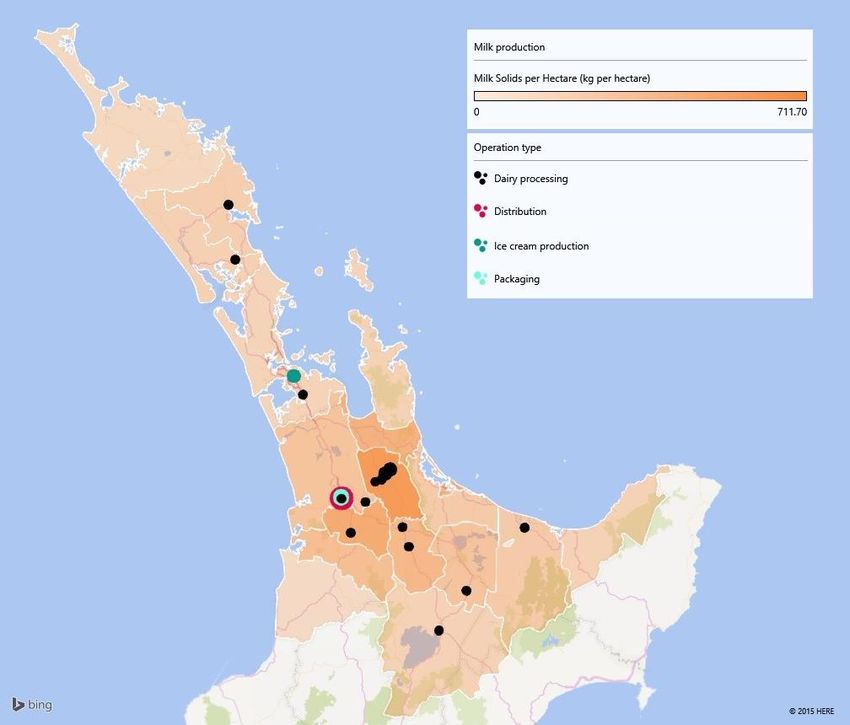Screen dimensions: 850x725
Task: Click the Packaging legend icon
Action: tap(480, 279)
